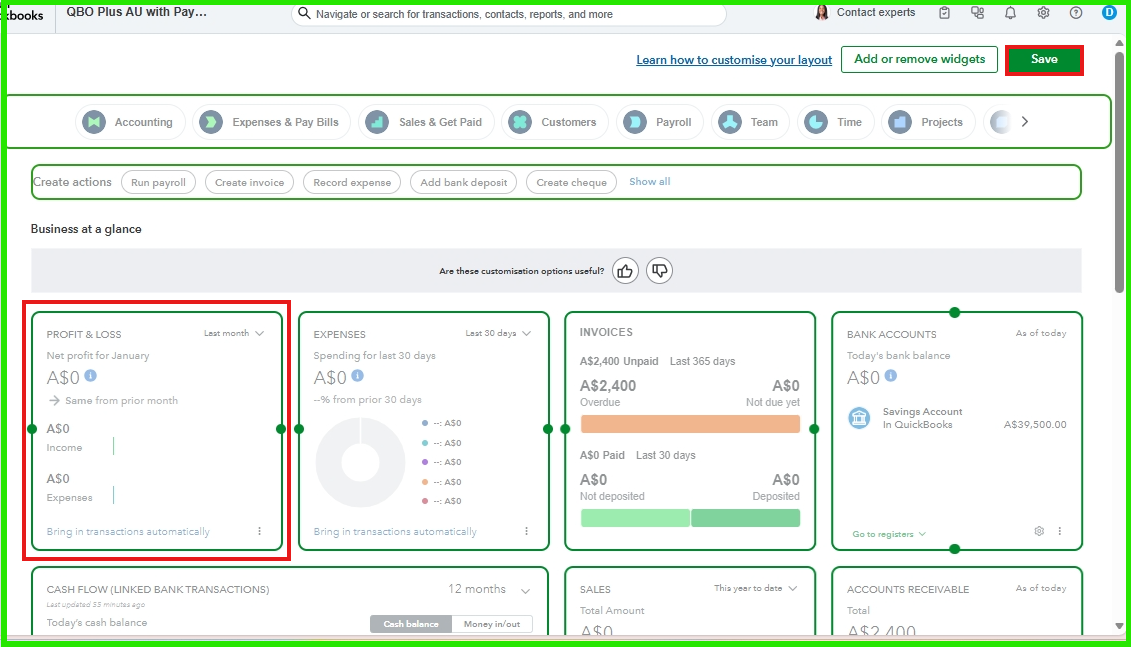Open Bank Accounts widget gear settings
Image resolution: width=1131 pixels, height=647 pixels.
tap(1039, 531)
